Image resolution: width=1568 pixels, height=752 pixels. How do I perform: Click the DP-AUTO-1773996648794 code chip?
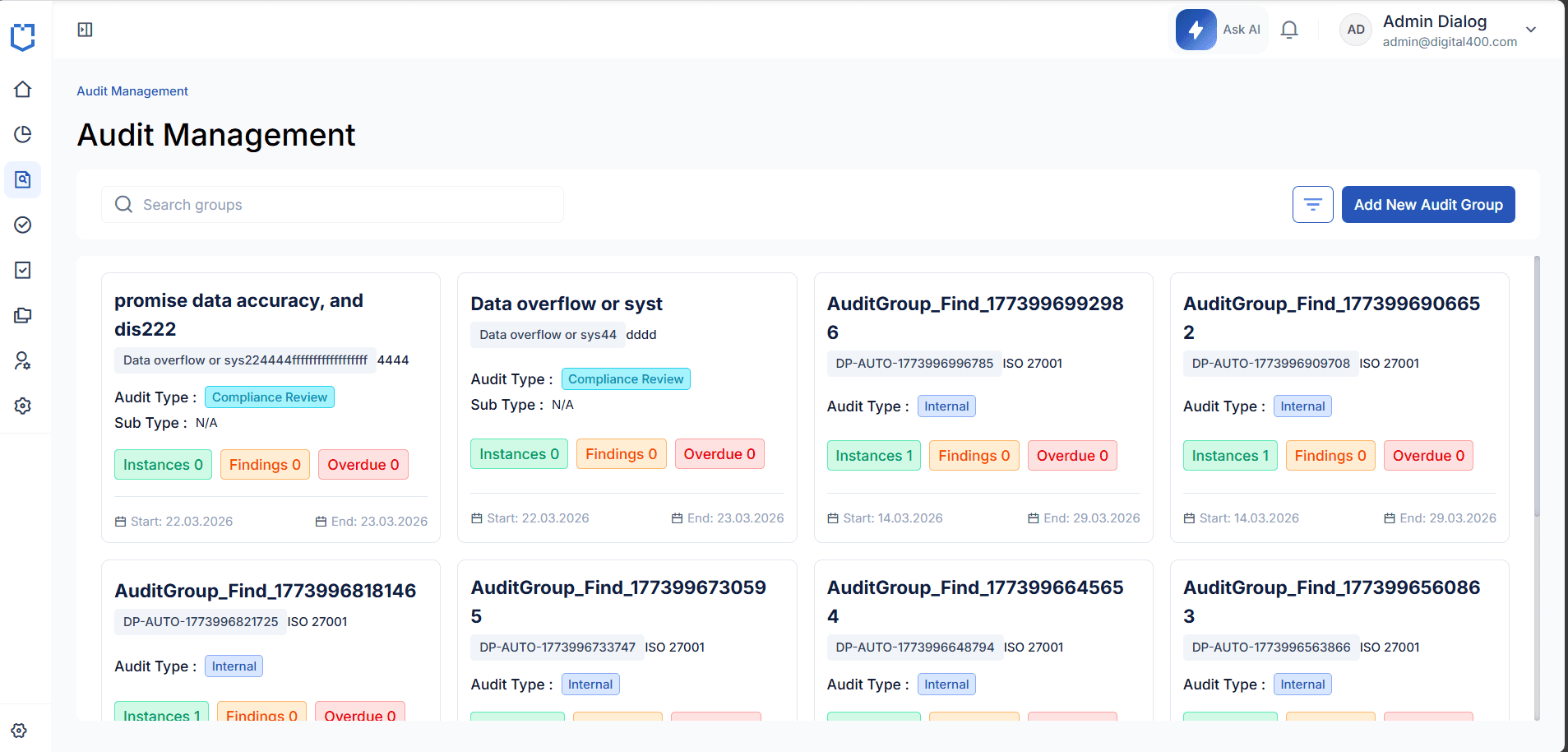point(914,648)
